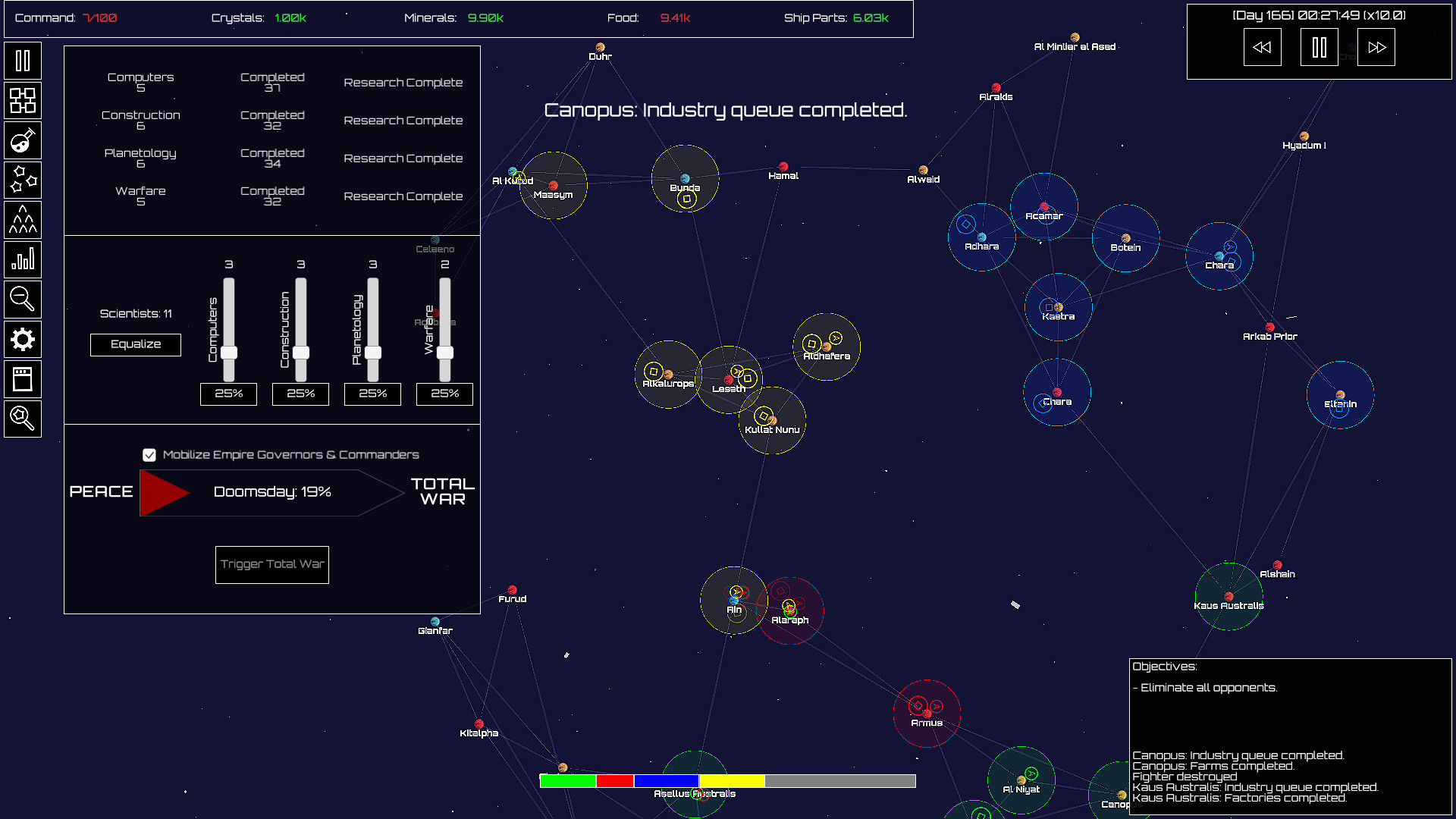The width and height of the screenshot is (1456, 819).
Task: Click the three stars sidebar icon
Action: [23, 180]
